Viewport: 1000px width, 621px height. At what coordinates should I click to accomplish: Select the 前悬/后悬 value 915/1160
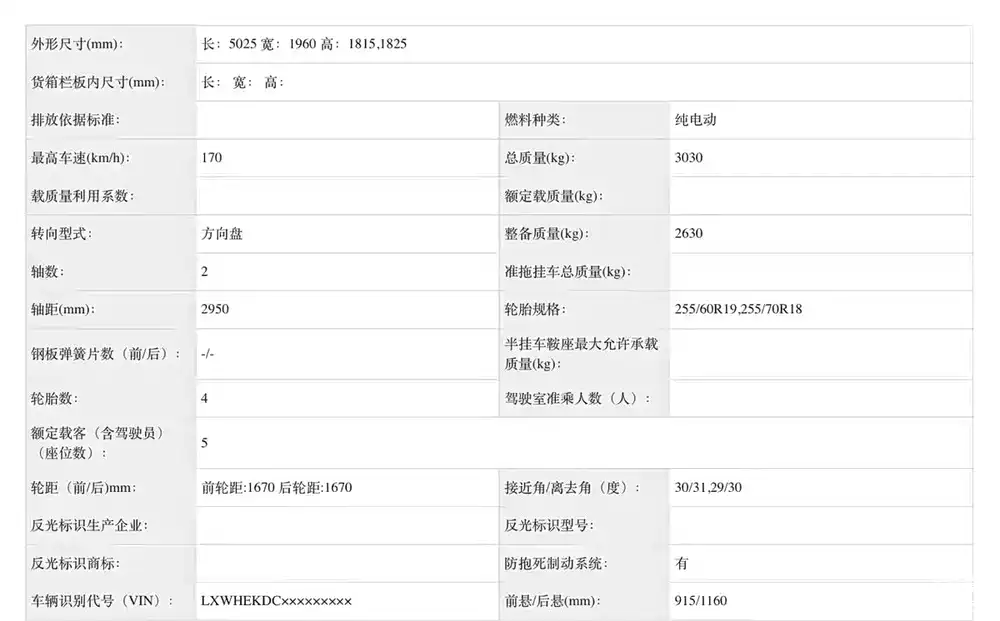(x=701, y=601)
